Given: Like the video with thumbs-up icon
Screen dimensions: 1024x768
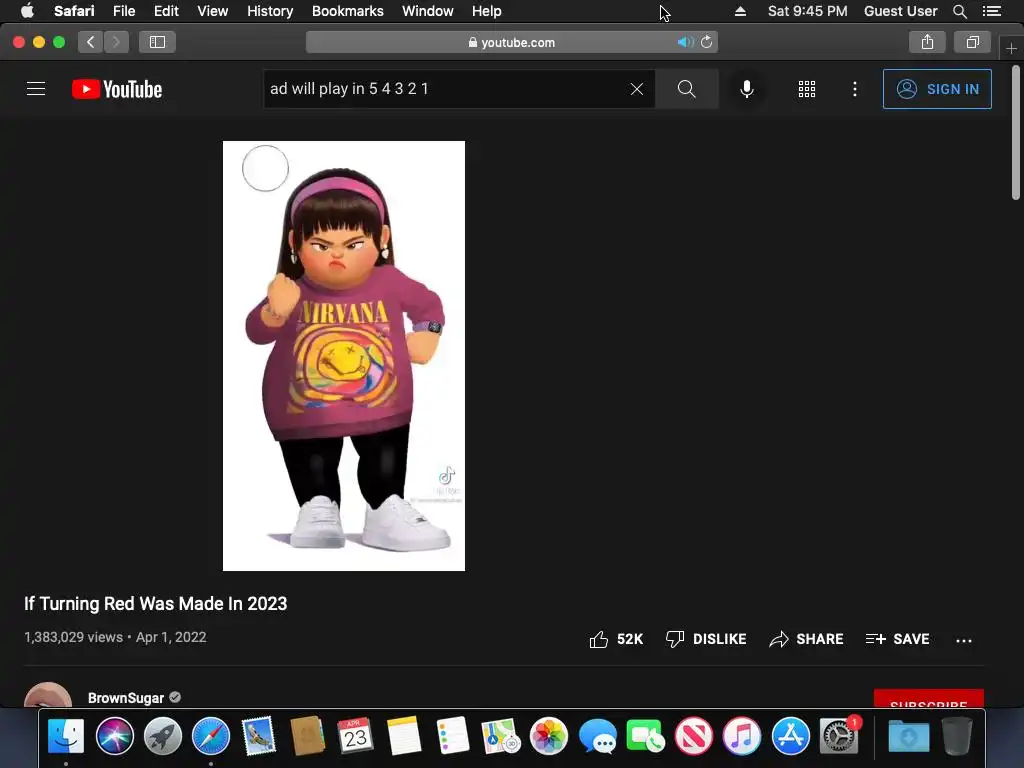Looking at the screenshot, I should tap(598, 639).
